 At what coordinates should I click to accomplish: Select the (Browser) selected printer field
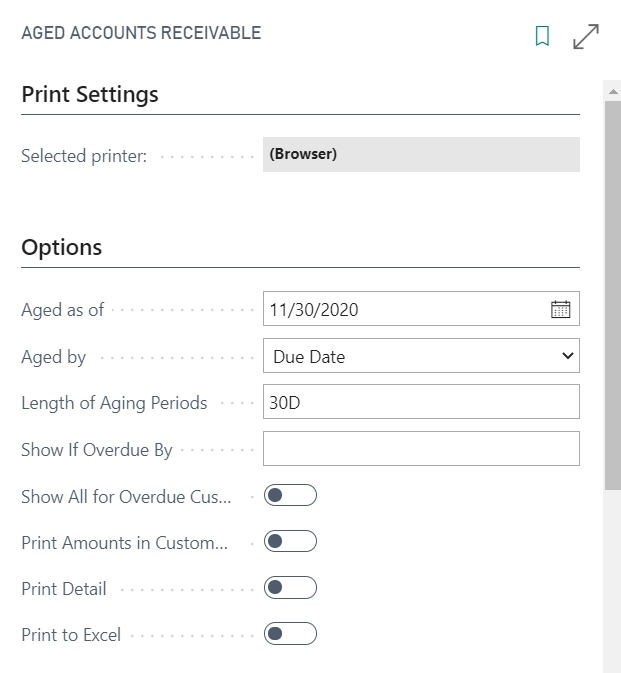pos(421,155)
